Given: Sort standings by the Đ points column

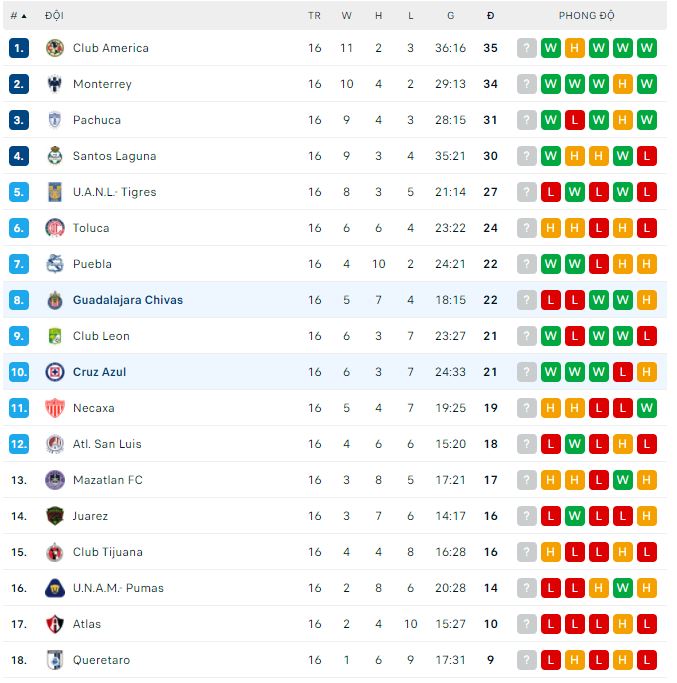Looking at the screenshot, I should (490, 16).
